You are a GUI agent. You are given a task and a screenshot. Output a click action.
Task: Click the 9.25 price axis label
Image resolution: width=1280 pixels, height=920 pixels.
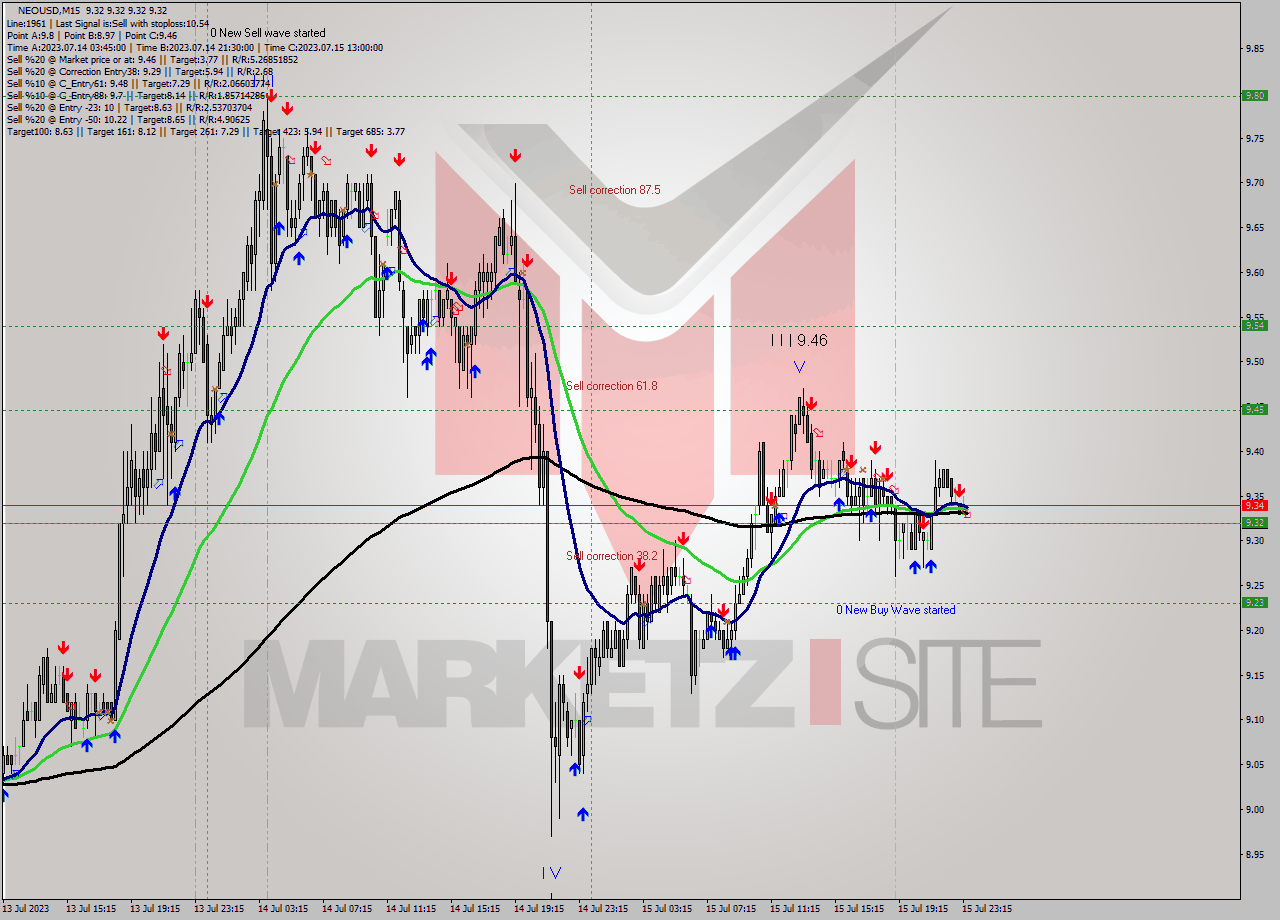point(1256,586)
